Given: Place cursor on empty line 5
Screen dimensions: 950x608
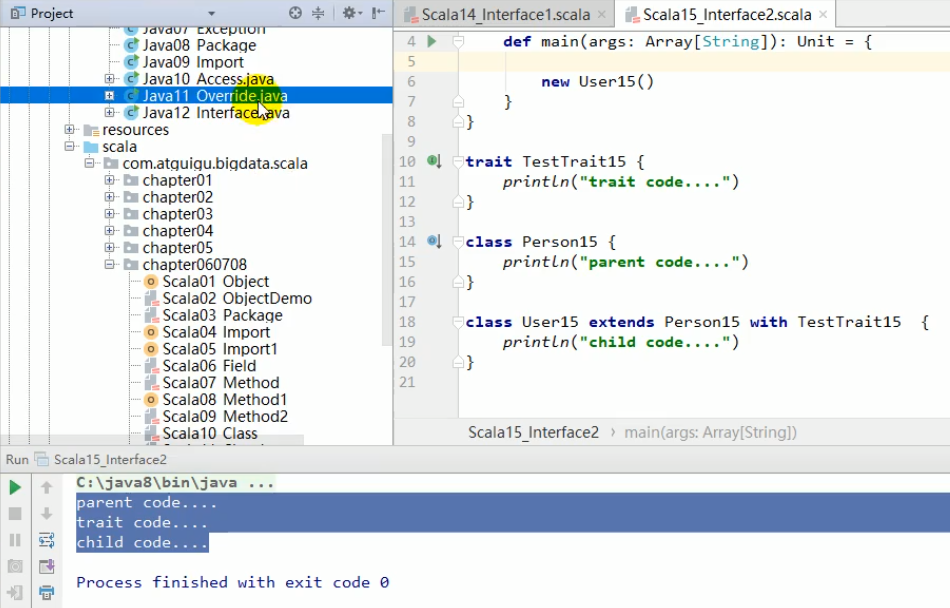Looking at the screenshot, I should pyautogui.click(x=704, y=61).
